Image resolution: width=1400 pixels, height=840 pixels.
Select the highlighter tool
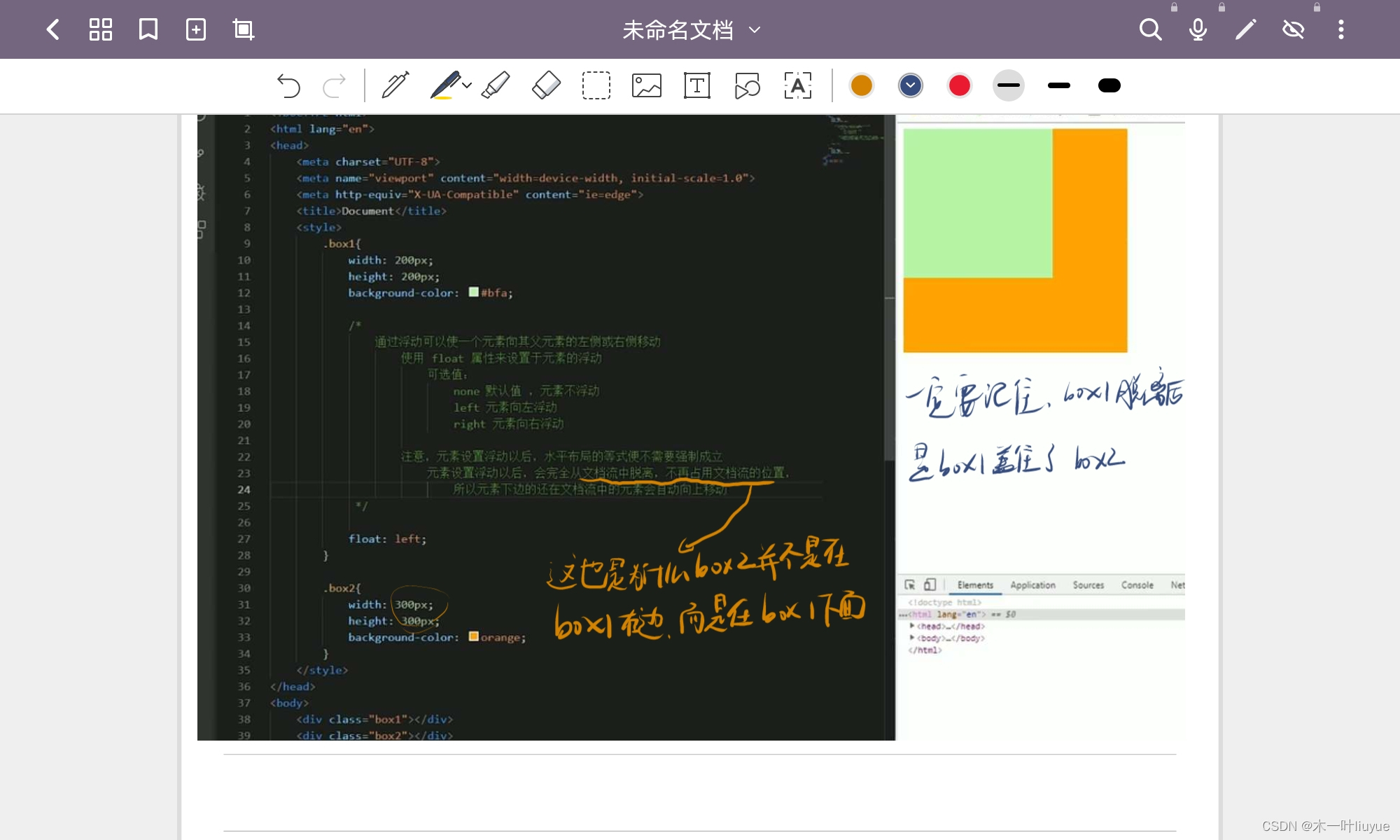tap(496, 85)
